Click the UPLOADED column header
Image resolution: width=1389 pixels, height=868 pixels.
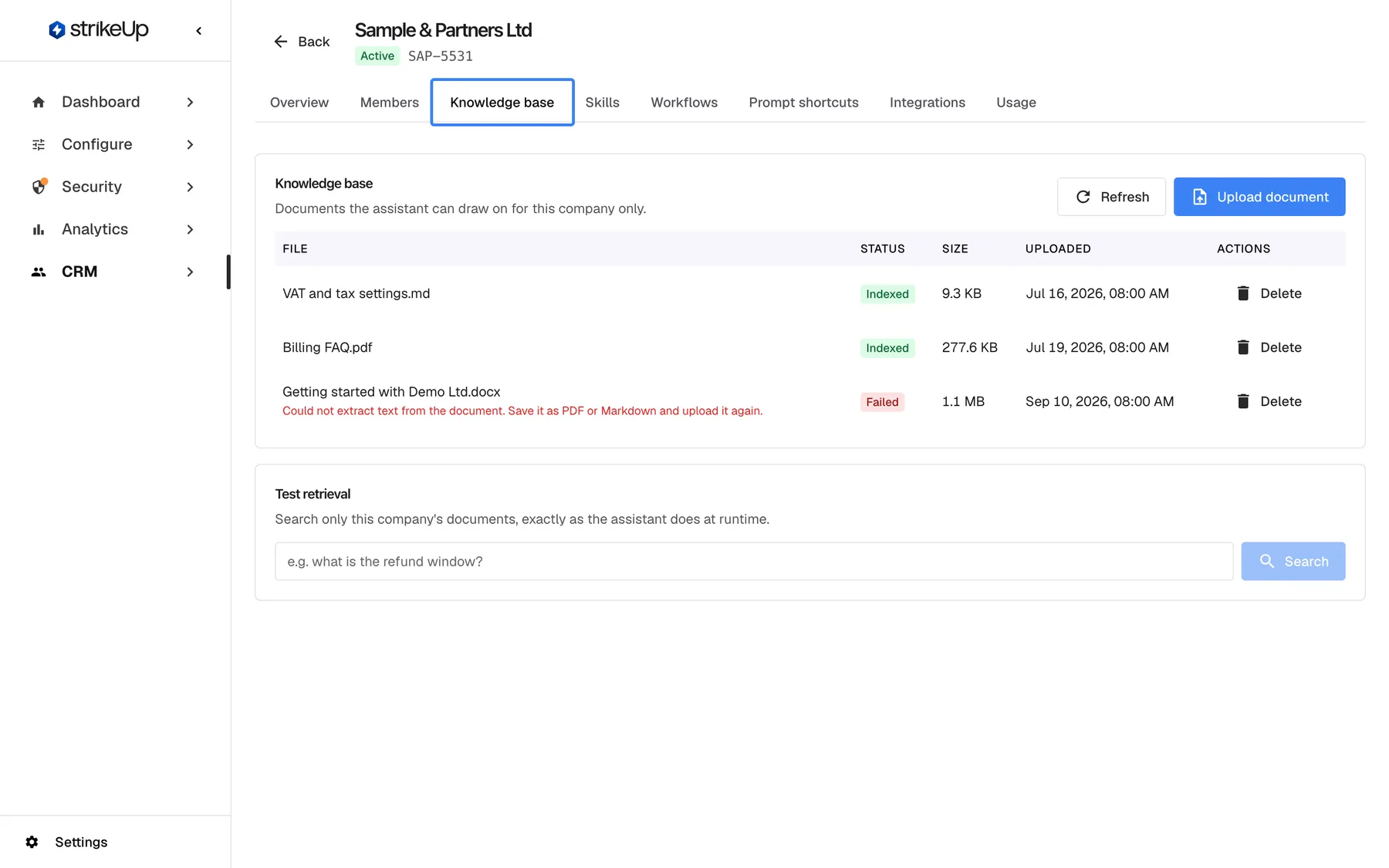(x=1058, y=248)
